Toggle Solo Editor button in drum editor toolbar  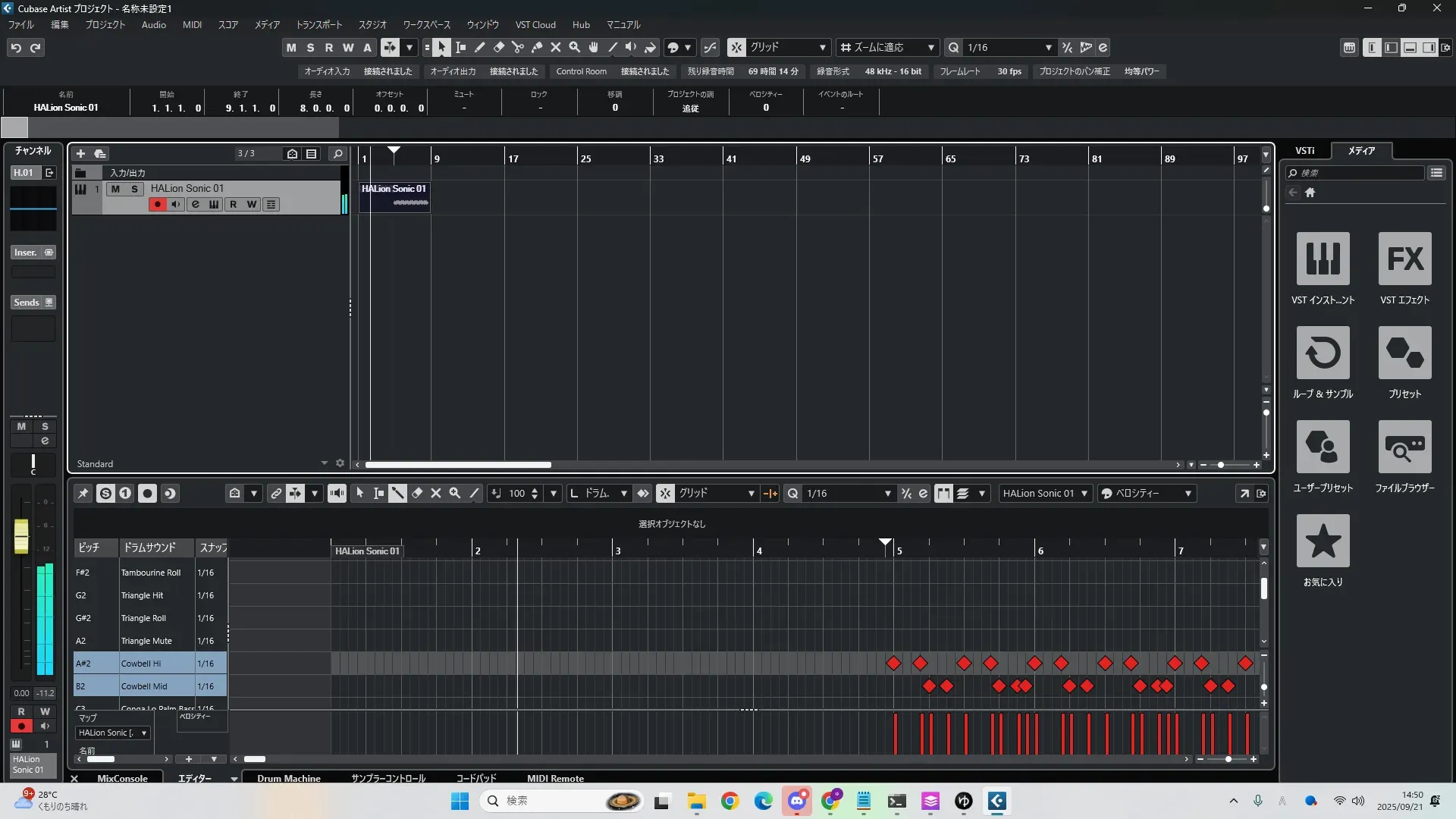pyautogui.click(x=105, y=494)
